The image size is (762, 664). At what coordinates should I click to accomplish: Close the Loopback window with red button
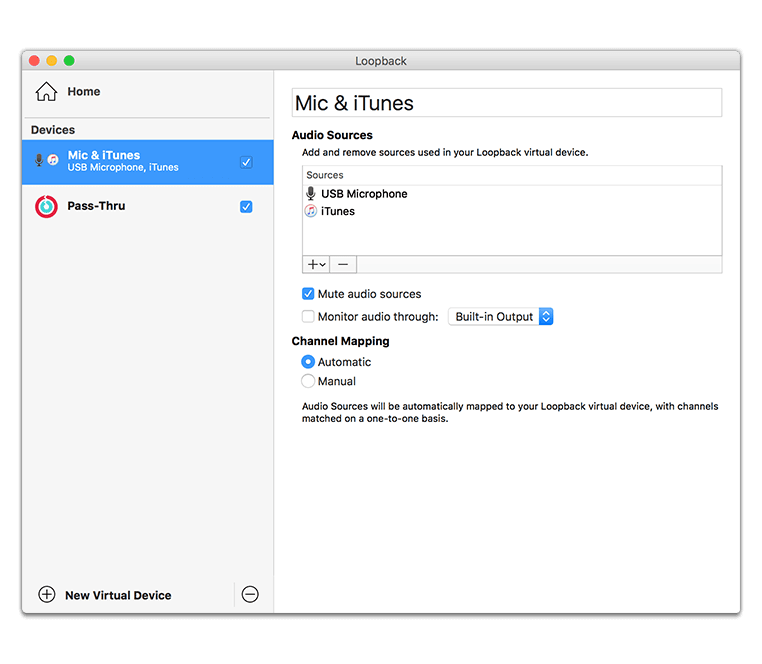34,60
